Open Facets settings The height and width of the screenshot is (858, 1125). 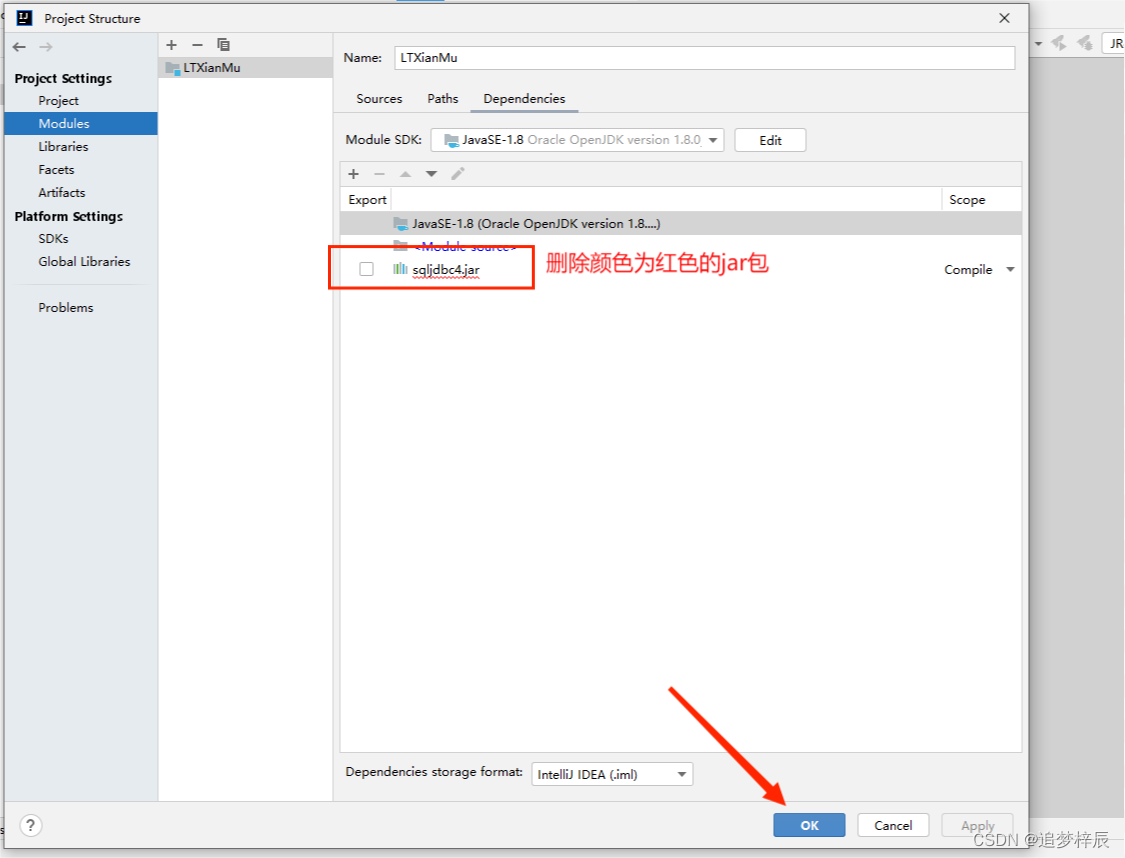56,169
